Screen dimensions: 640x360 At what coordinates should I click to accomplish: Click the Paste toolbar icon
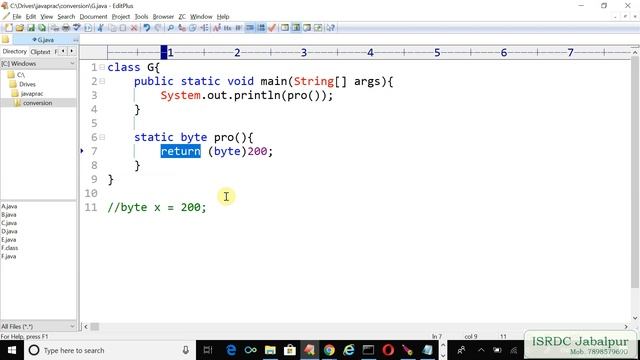123,28
